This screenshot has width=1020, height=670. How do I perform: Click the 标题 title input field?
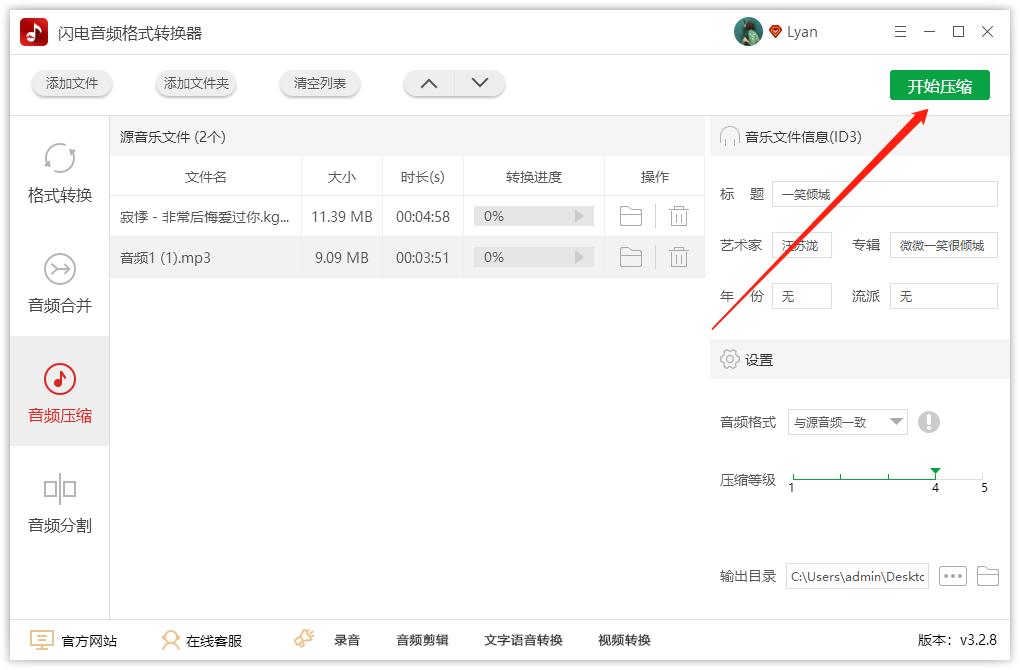tap(885, 193)
